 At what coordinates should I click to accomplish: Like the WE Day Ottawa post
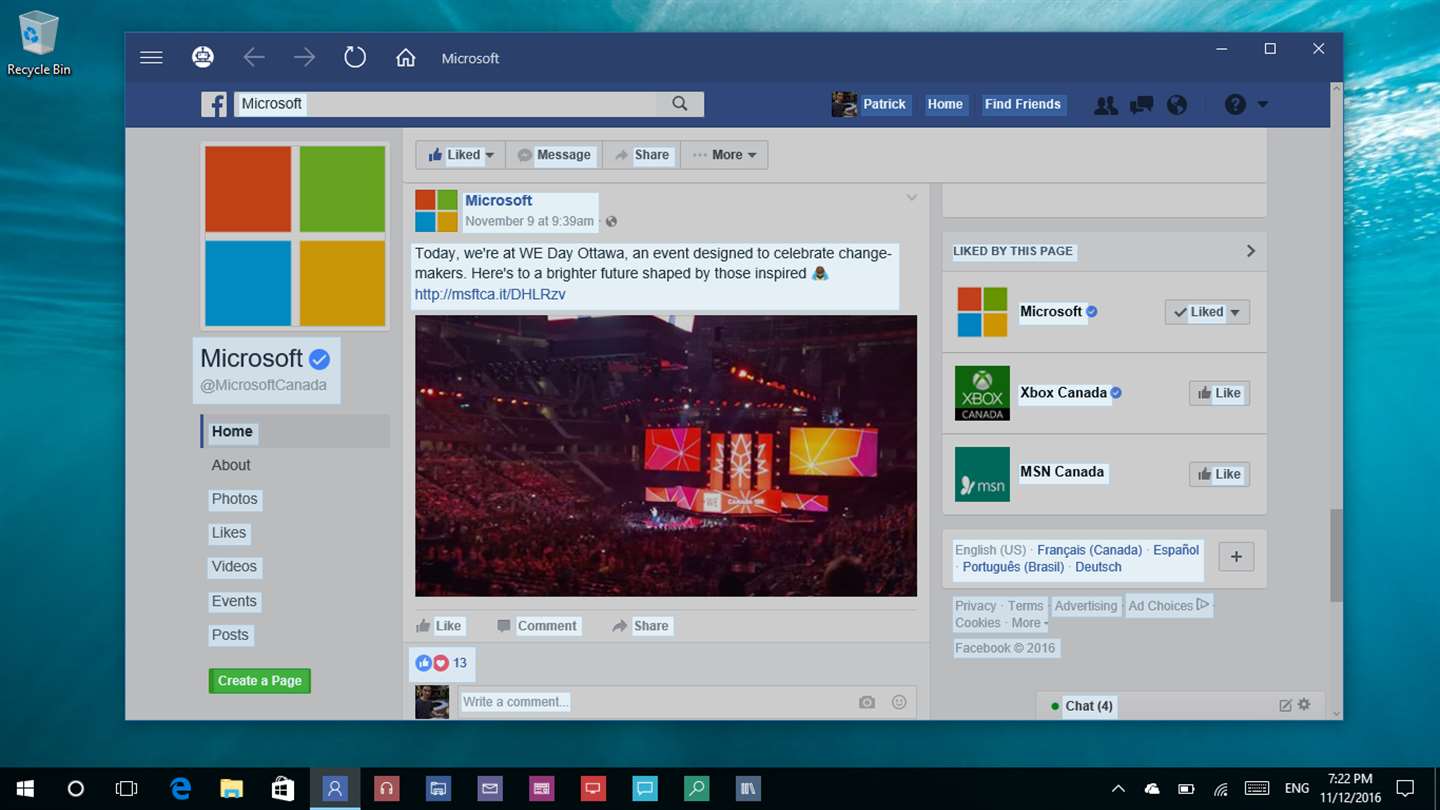(439, 626)
